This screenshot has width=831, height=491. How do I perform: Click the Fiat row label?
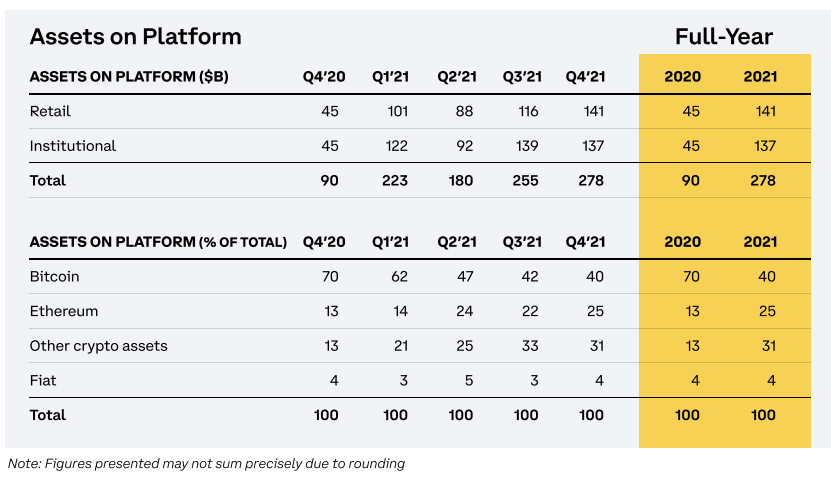pyautogui.click(x=42, y=380)
